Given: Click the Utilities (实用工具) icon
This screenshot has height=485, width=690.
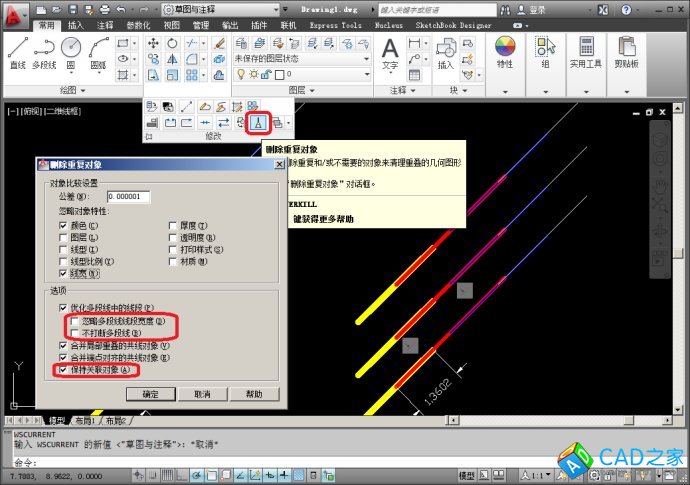Looking at the screenshot, I should pos(585,48).
